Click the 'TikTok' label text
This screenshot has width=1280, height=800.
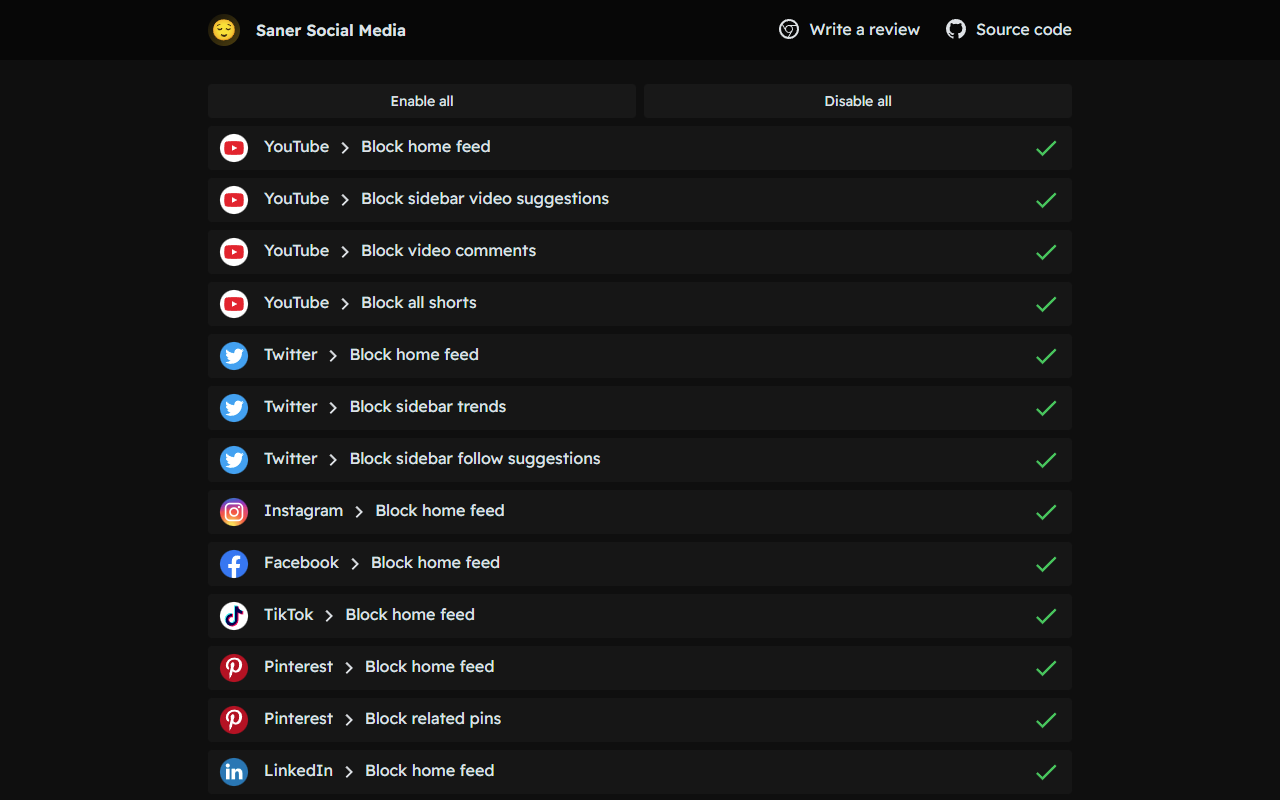click(289, 615)
